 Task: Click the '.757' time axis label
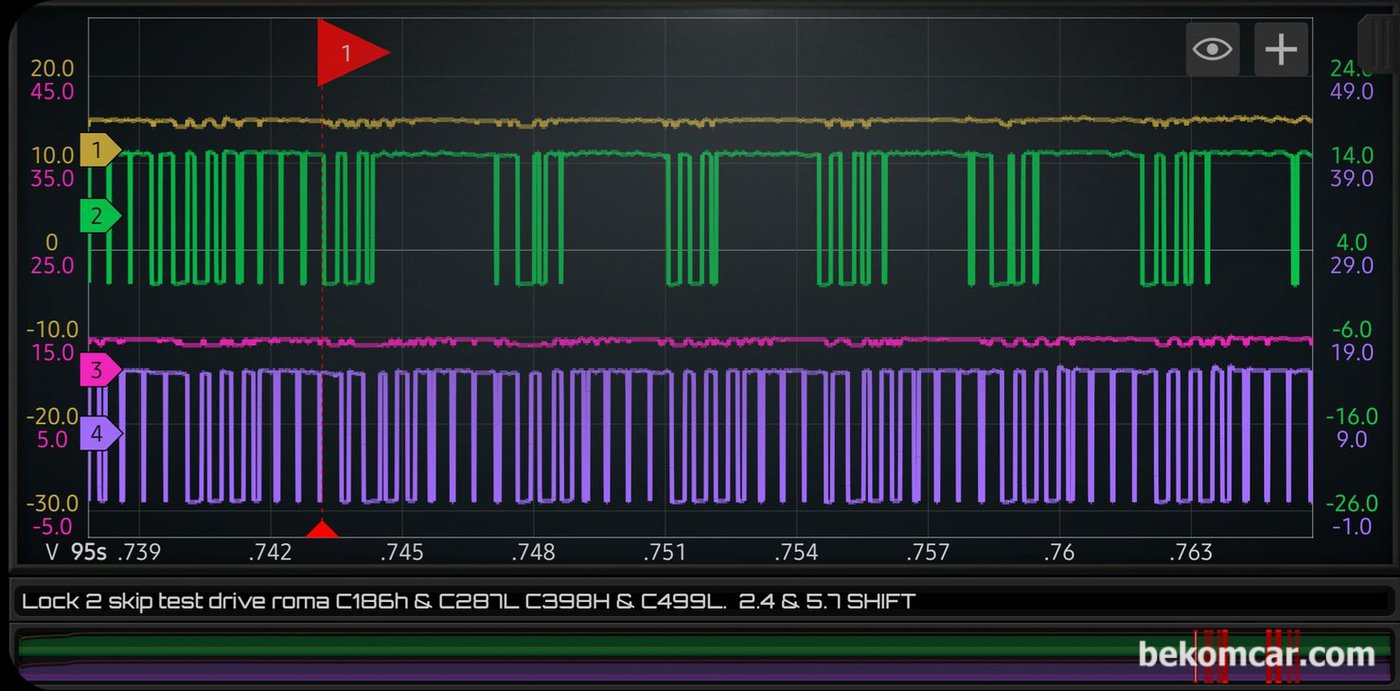pos(928,552)
